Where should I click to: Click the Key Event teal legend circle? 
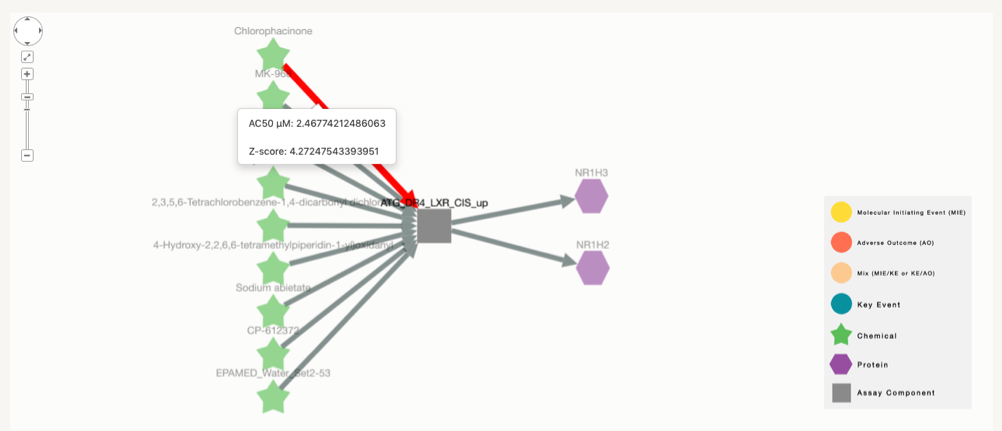coord(841,304)
